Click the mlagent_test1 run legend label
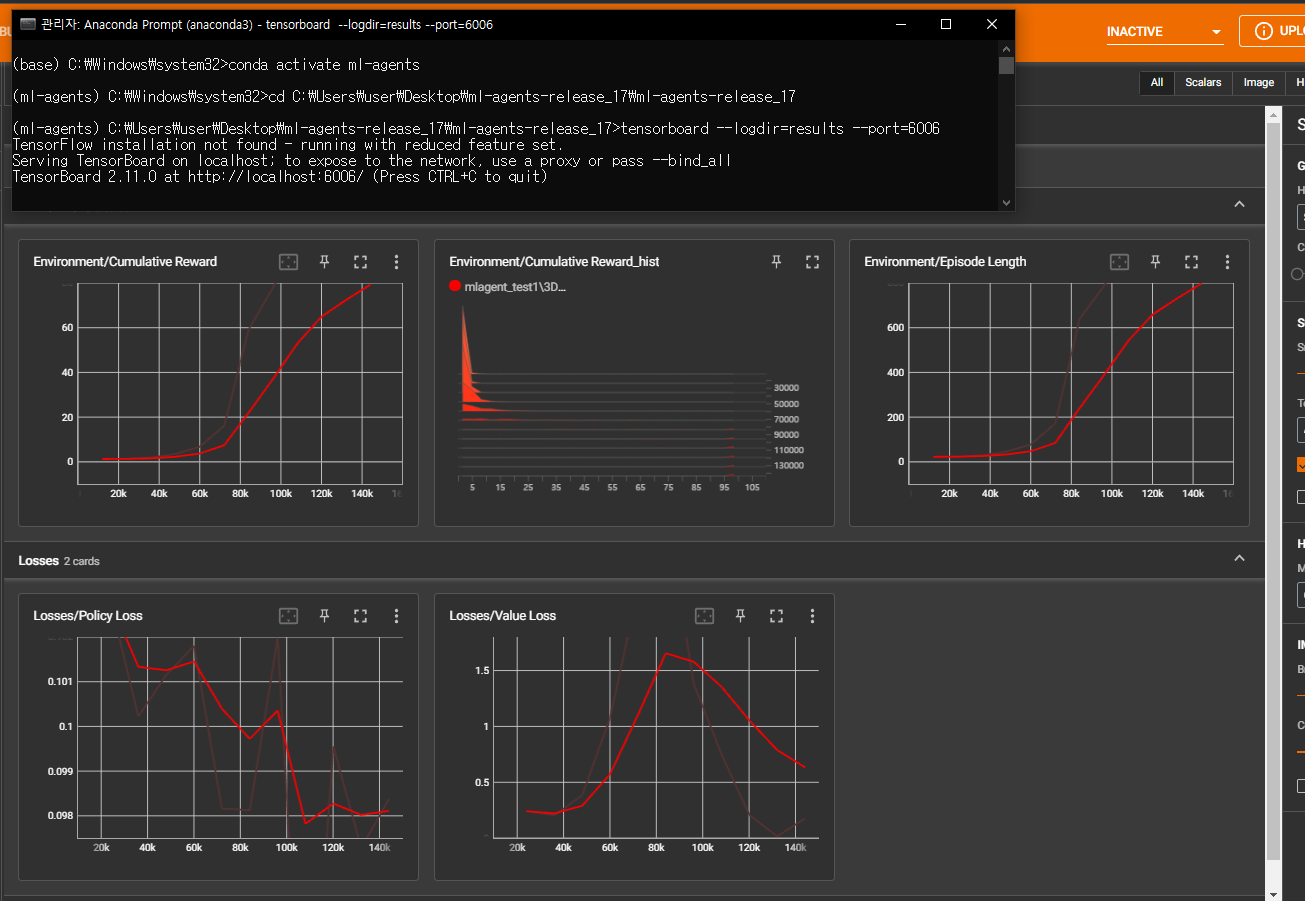The image size is (1305, 901). pyautogui.click(x=516, y=287)
